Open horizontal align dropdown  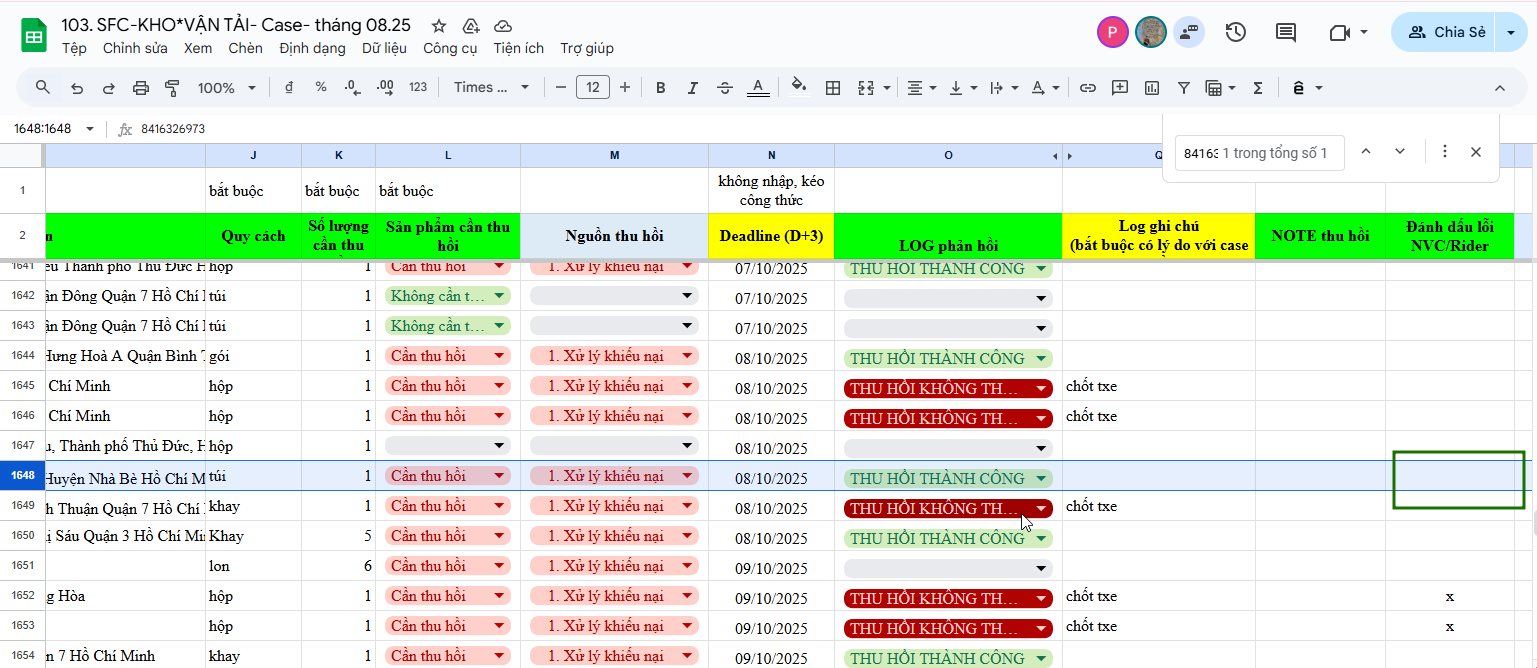(921, 88)
